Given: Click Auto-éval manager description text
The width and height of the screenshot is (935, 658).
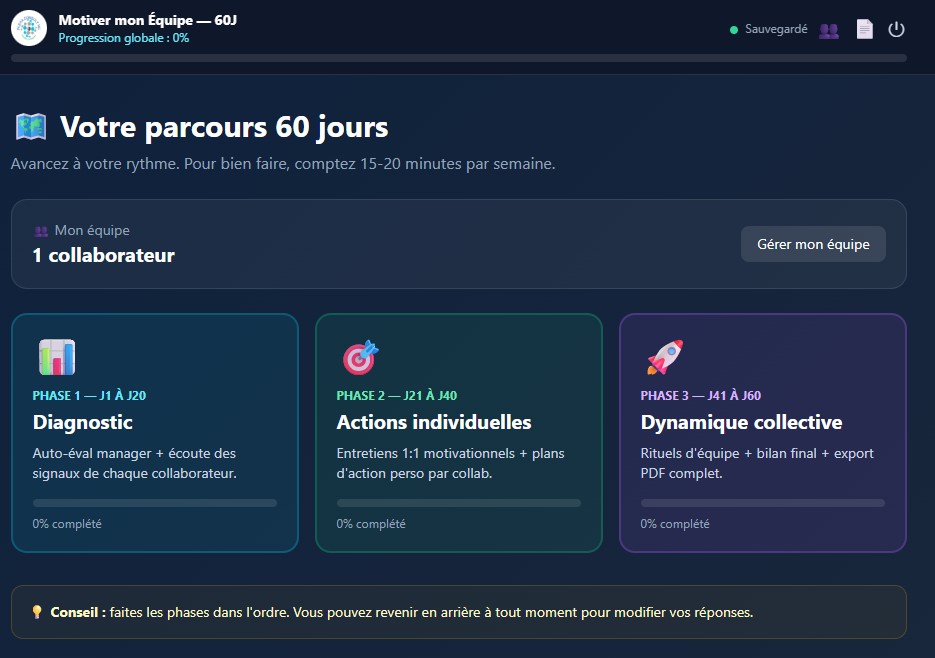Looking at the screenshot, I should (135, 463).
